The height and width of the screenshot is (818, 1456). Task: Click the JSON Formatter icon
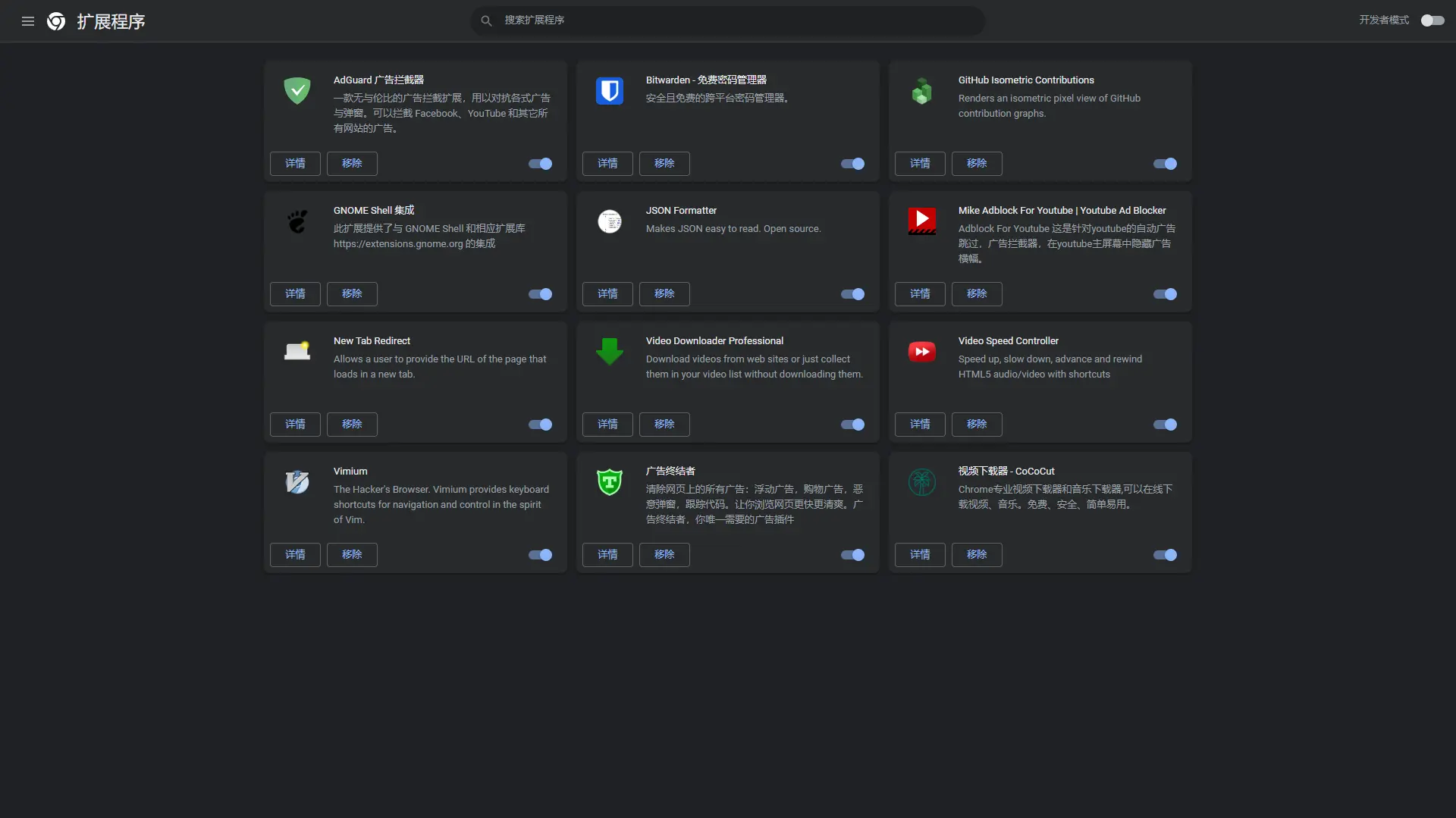(610, 221)
